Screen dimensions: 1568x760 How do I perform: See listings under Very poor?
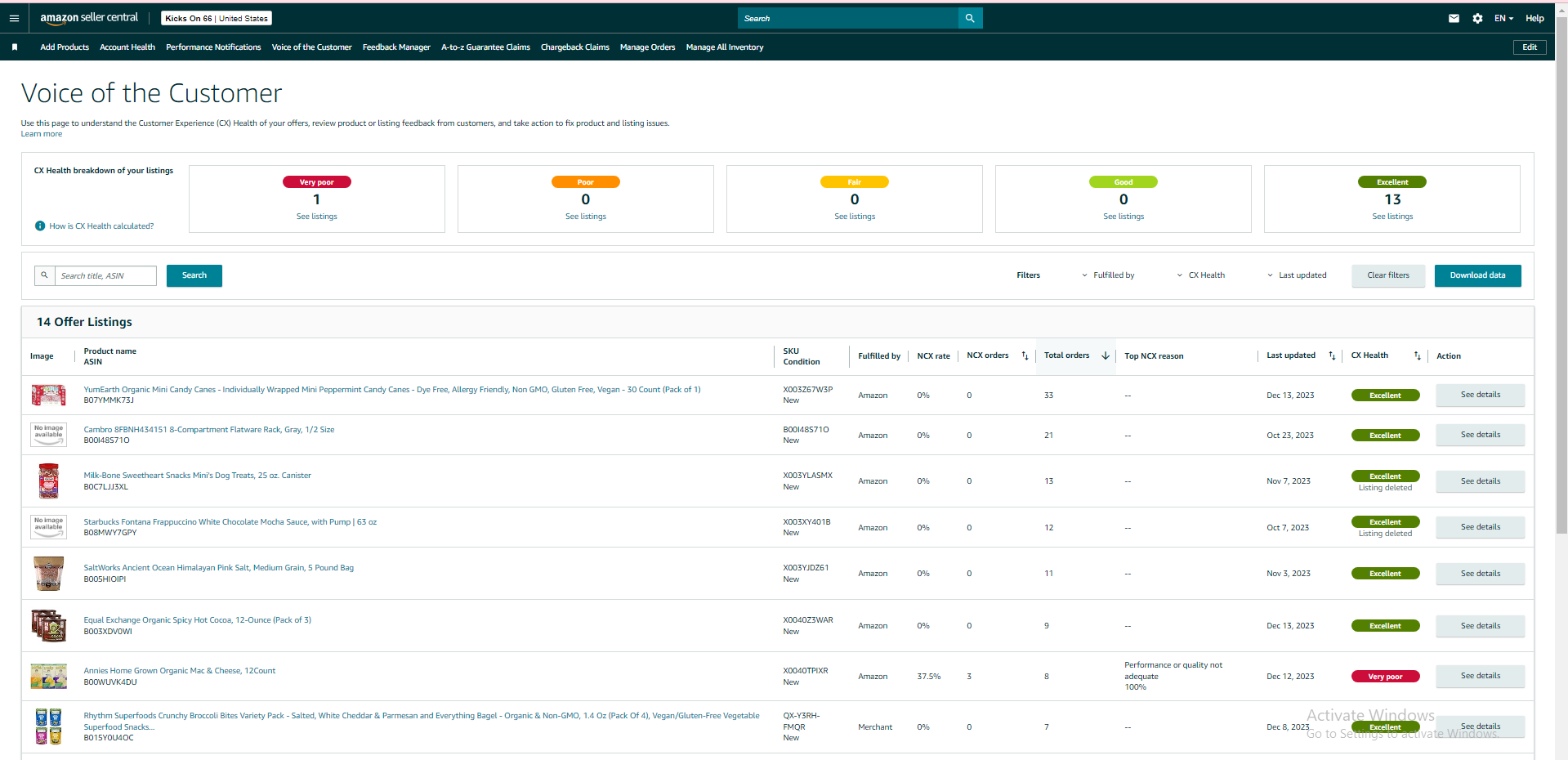(316, 217)
